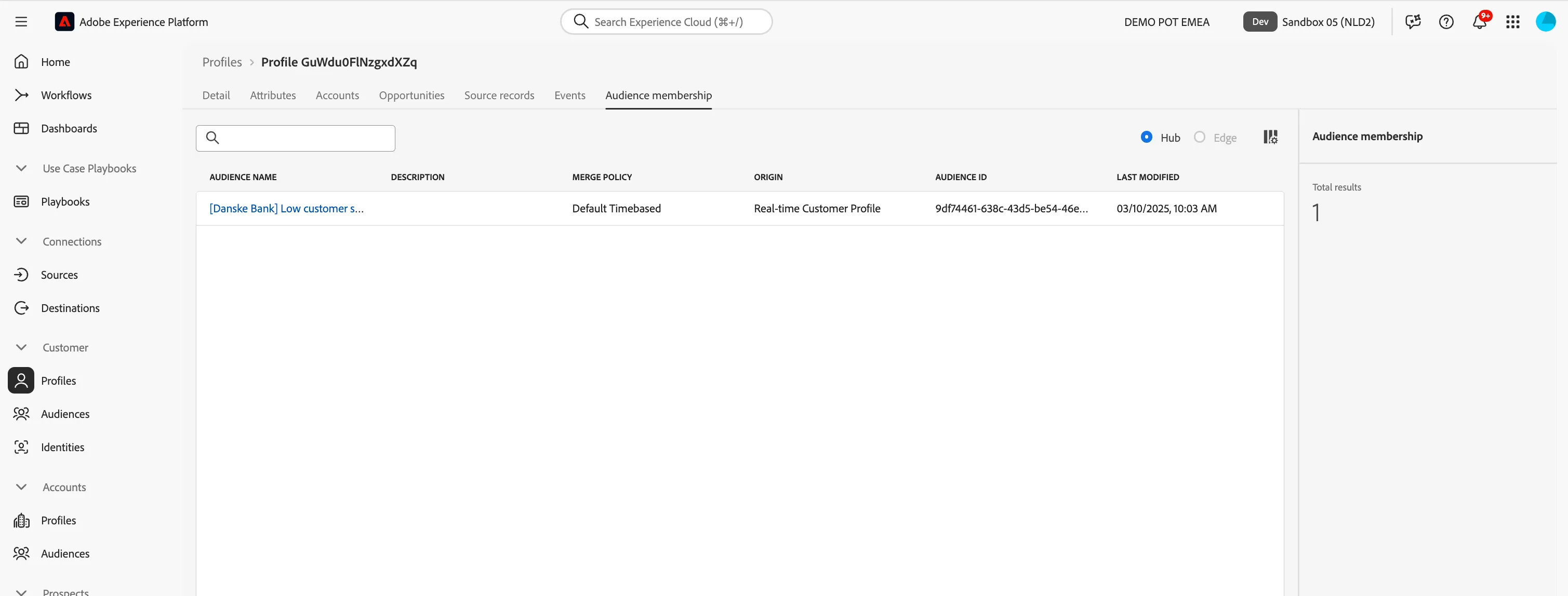Open Playbooks in the sidebar

(65, 202)
